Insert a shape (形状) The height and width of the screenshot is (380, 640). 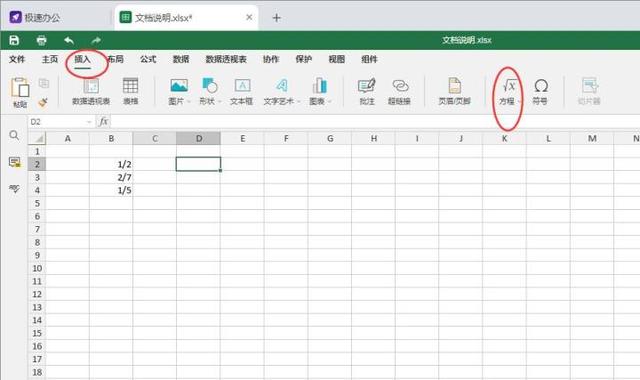(x=210, y=92)
